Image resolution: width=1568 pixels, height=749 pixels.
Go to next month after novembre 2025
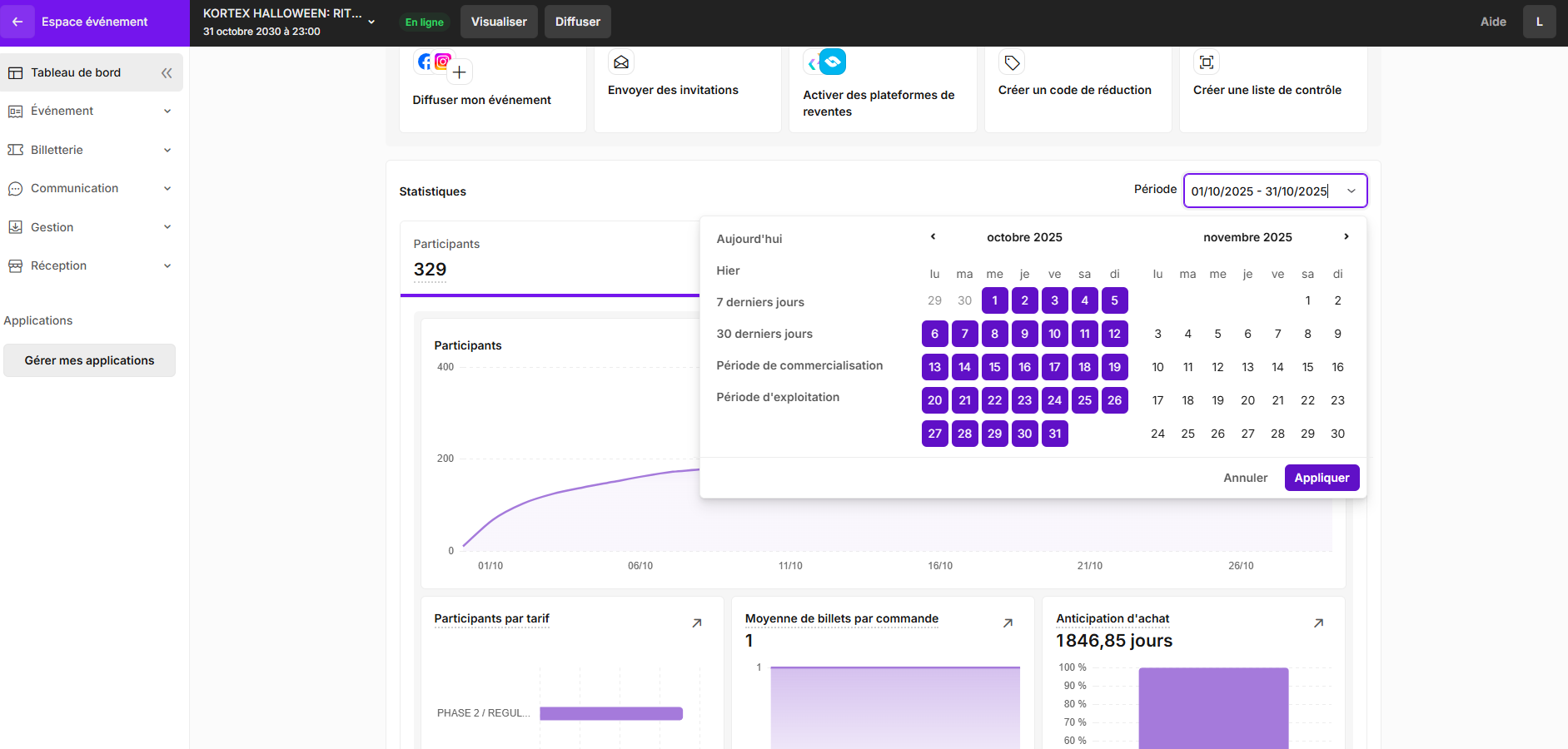pyautogui.click(x=1346, y=237)
